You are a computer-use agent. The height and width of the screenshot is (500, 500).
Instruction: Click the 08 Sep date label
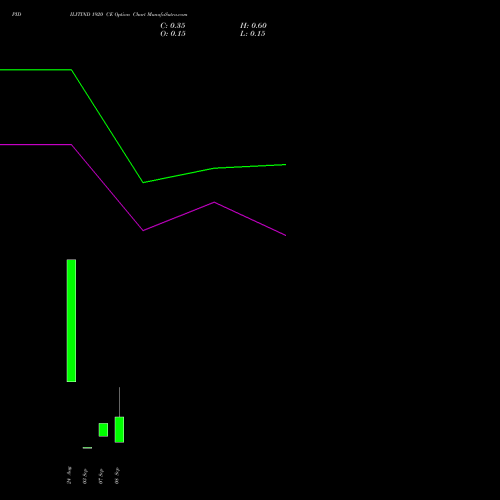117,476
